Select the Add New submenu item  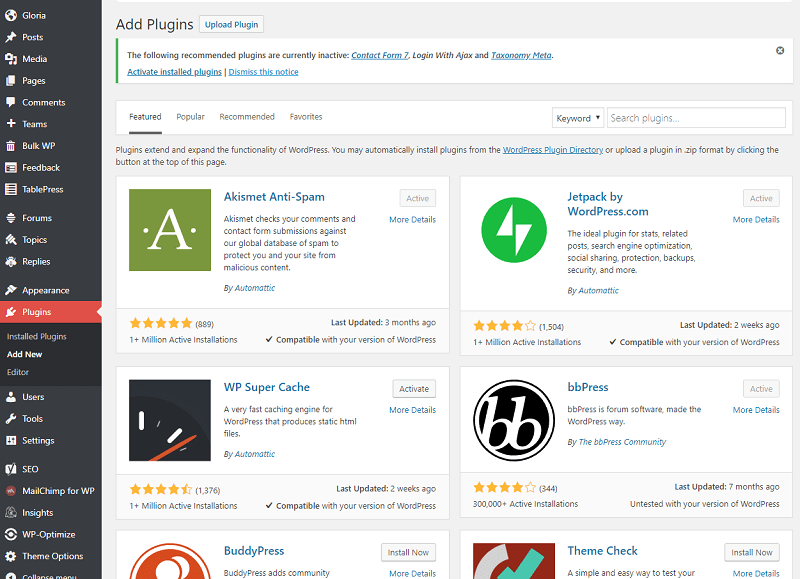point(24,355)
